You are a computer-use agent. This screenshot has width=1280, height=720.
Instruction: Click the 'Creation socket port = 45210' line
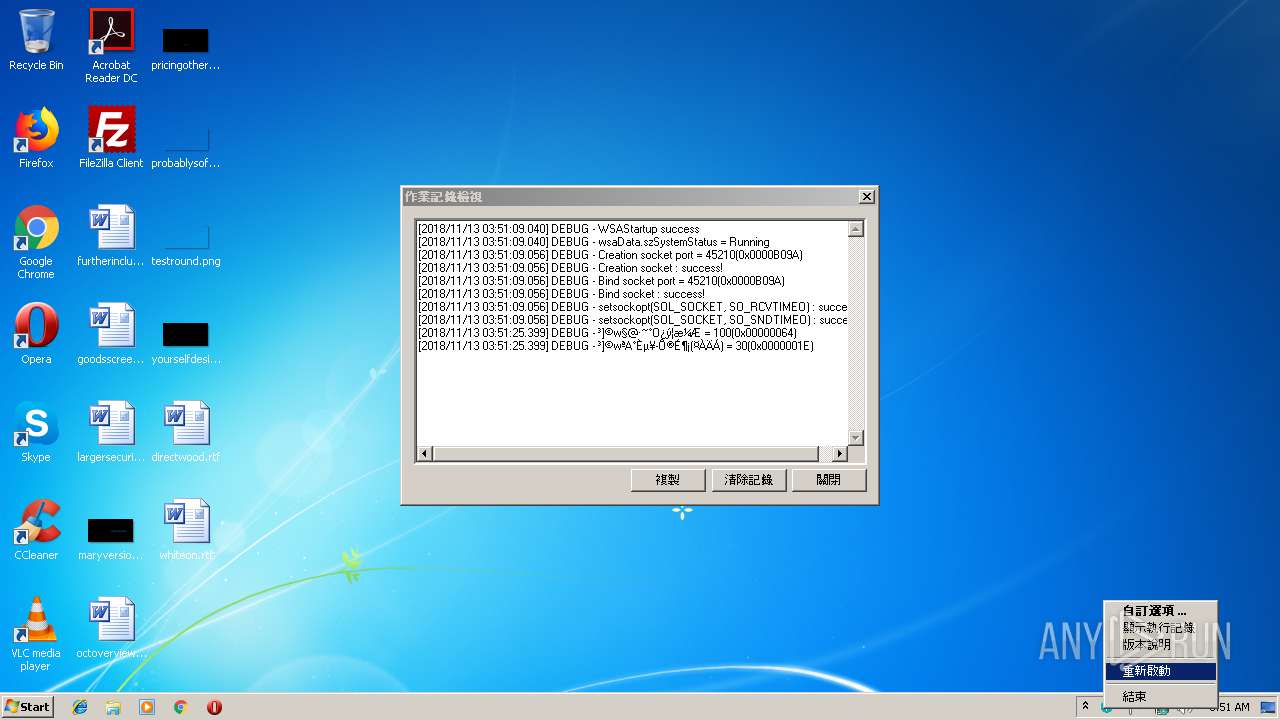pyautogui.click(x=610, y=255)
